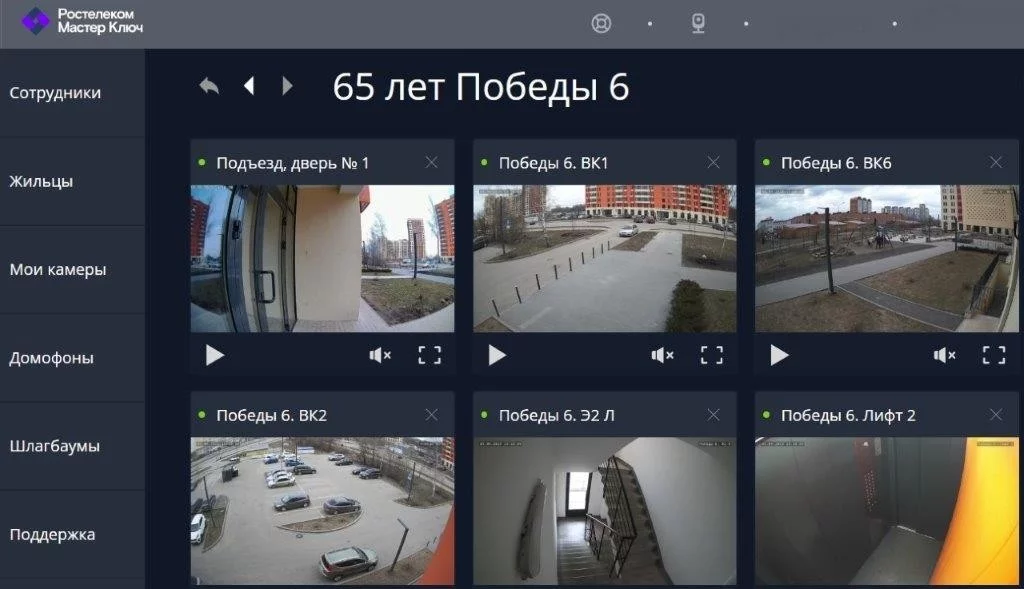This screenshot has height=589, width=1024.
Task: Close the Победы 6. ВК2 camera tile
Action: [x=431, y=415]
